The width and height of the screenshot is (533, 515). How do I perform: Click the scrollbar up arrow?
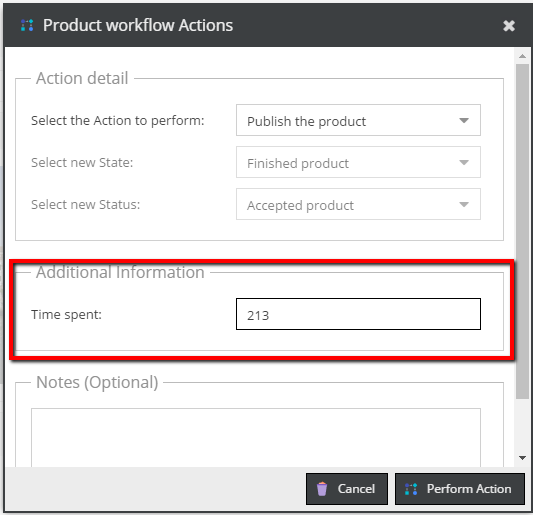pyautogui.click(x=522, y=56)
